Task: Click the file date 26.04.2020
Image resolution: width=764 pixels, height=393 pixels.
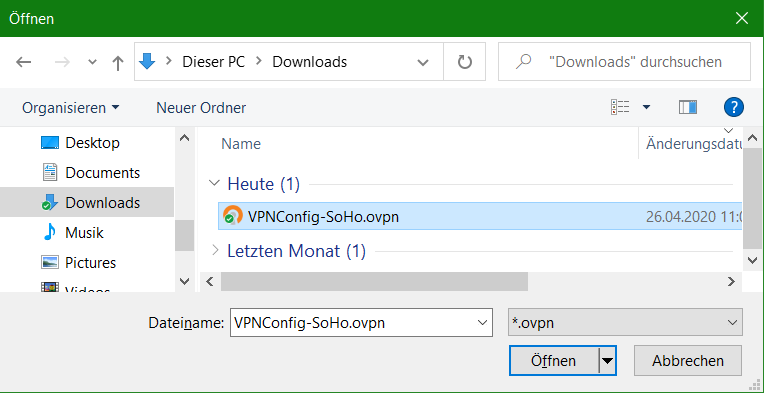Action: (x=694, y=216)
